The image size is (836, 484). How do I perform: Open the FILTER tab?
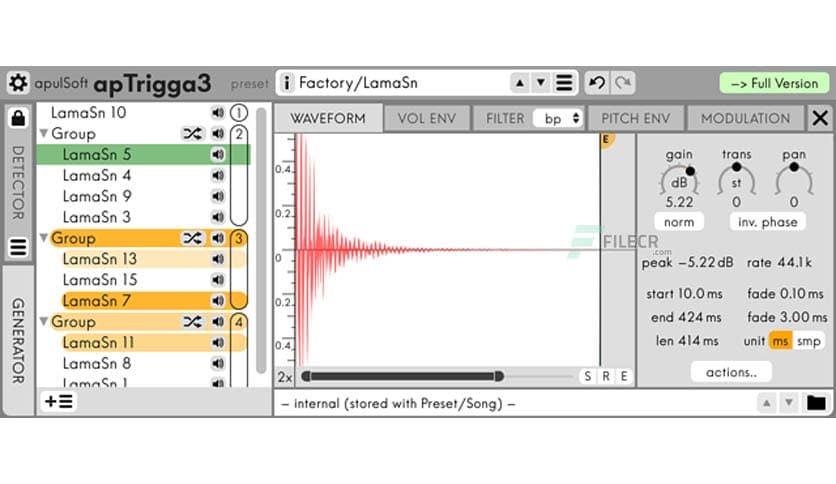[x=504, y=118]
